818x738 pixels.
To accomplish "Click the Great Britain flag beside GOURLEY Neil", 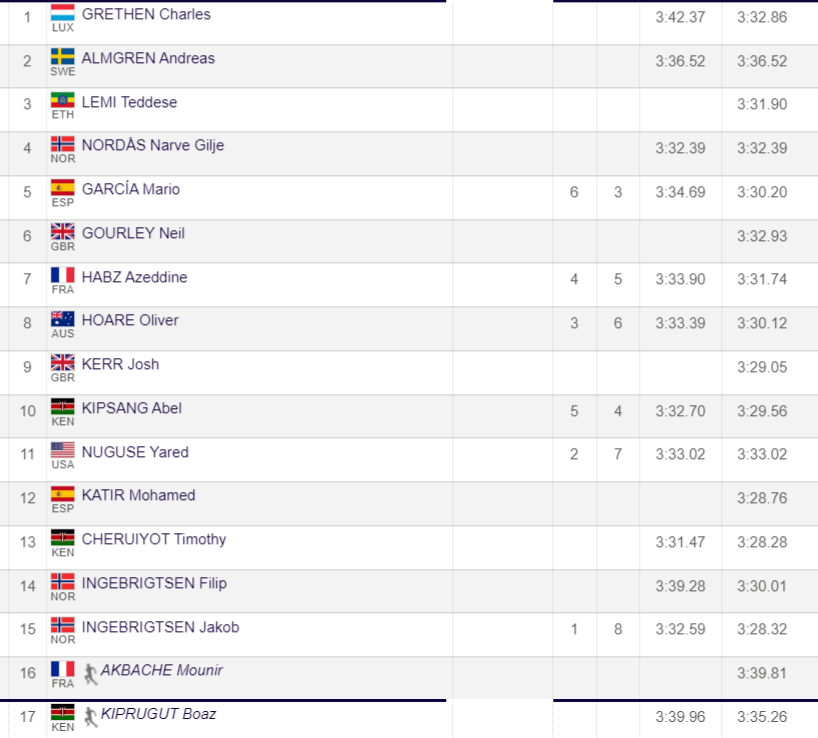I will click(62, 231).
